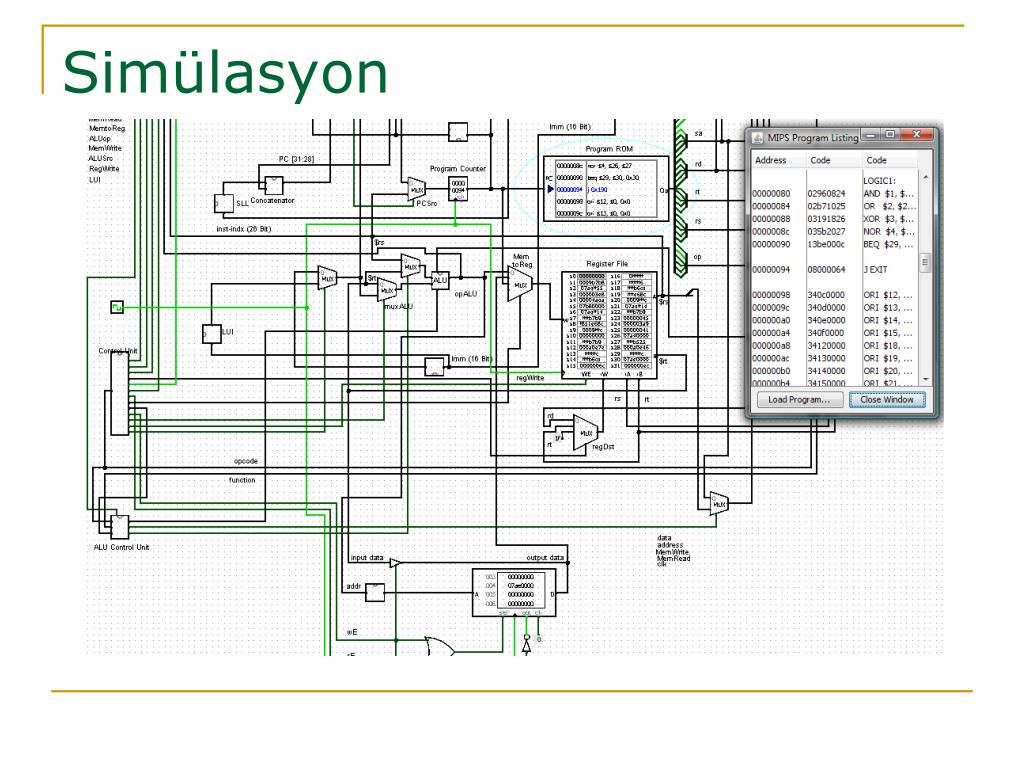Click the opcode wire label

point(246,461)
